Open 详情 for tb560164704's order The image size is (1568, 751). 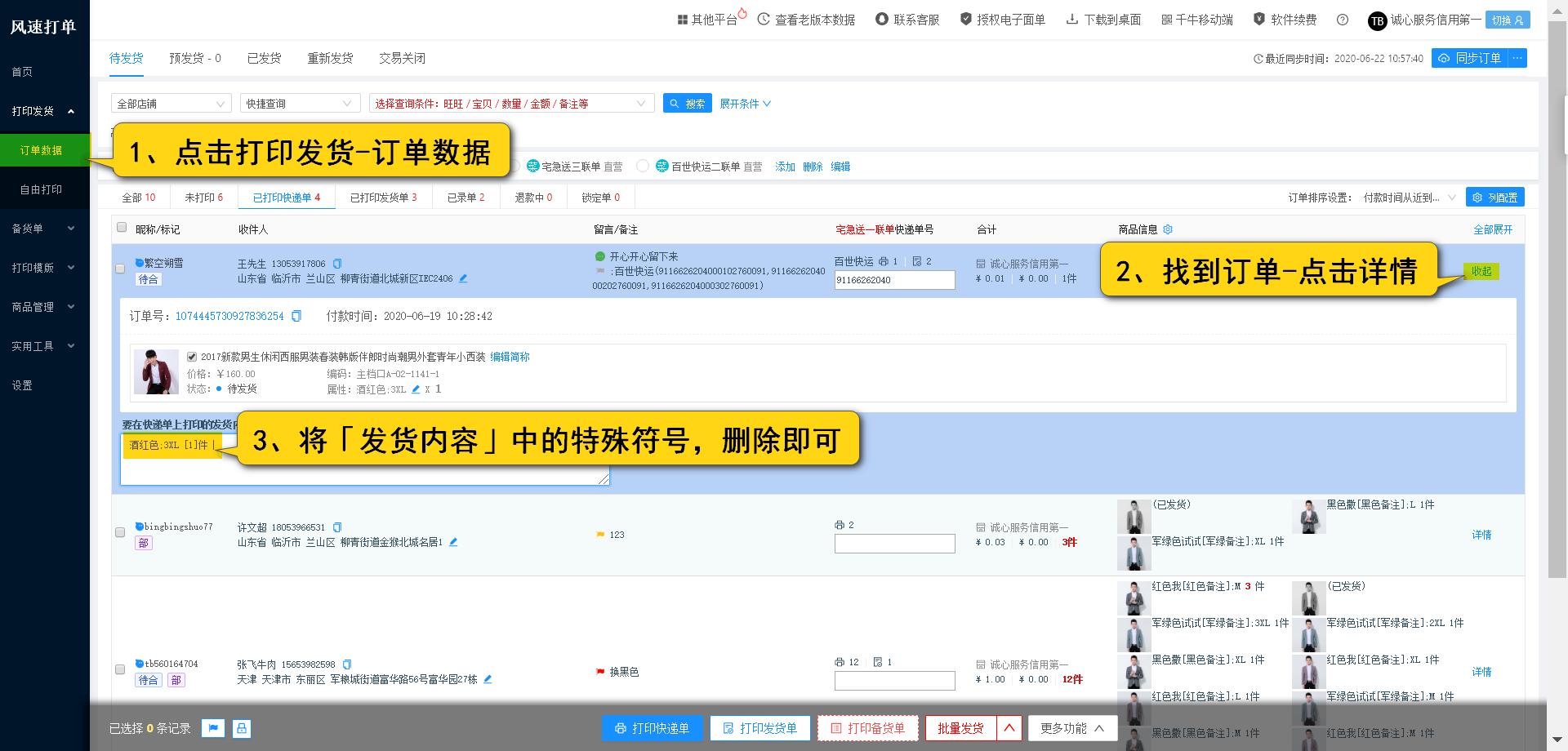1482,672
